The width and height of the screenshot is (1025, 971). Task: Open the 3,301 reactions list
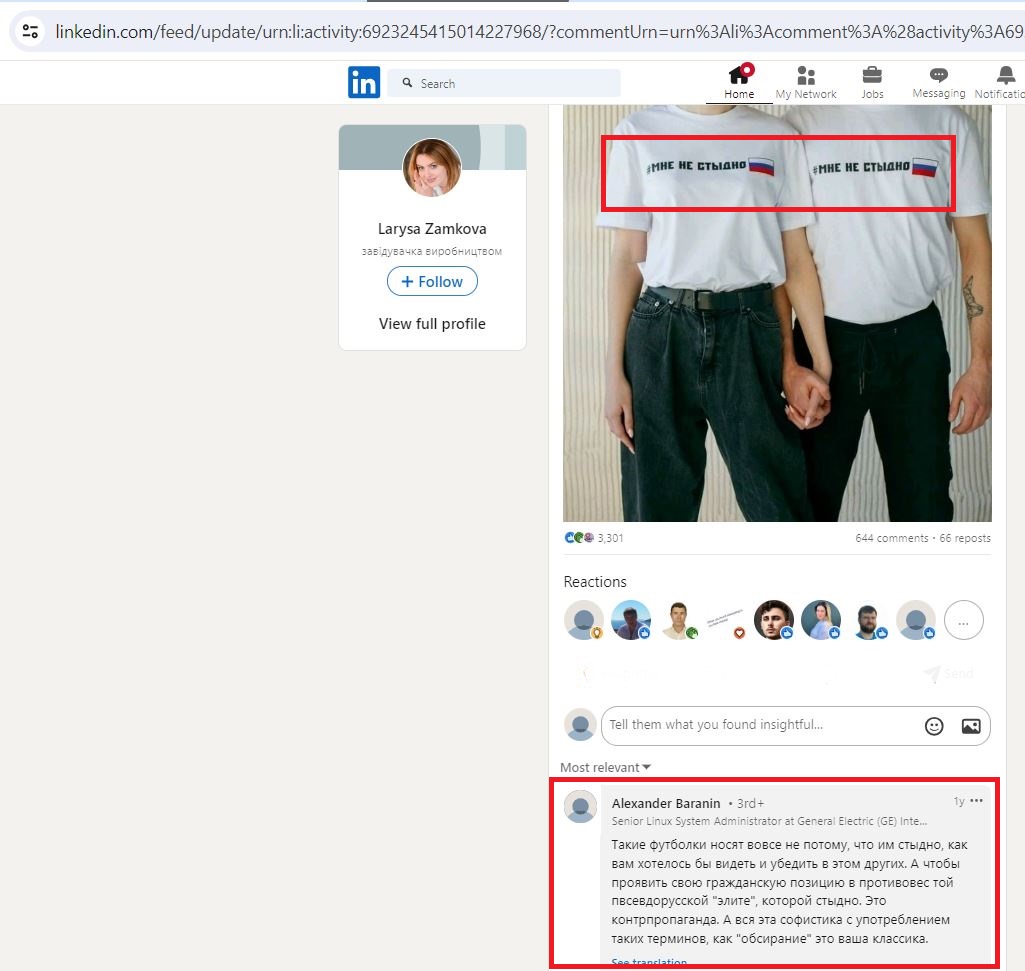click(594, 537)
